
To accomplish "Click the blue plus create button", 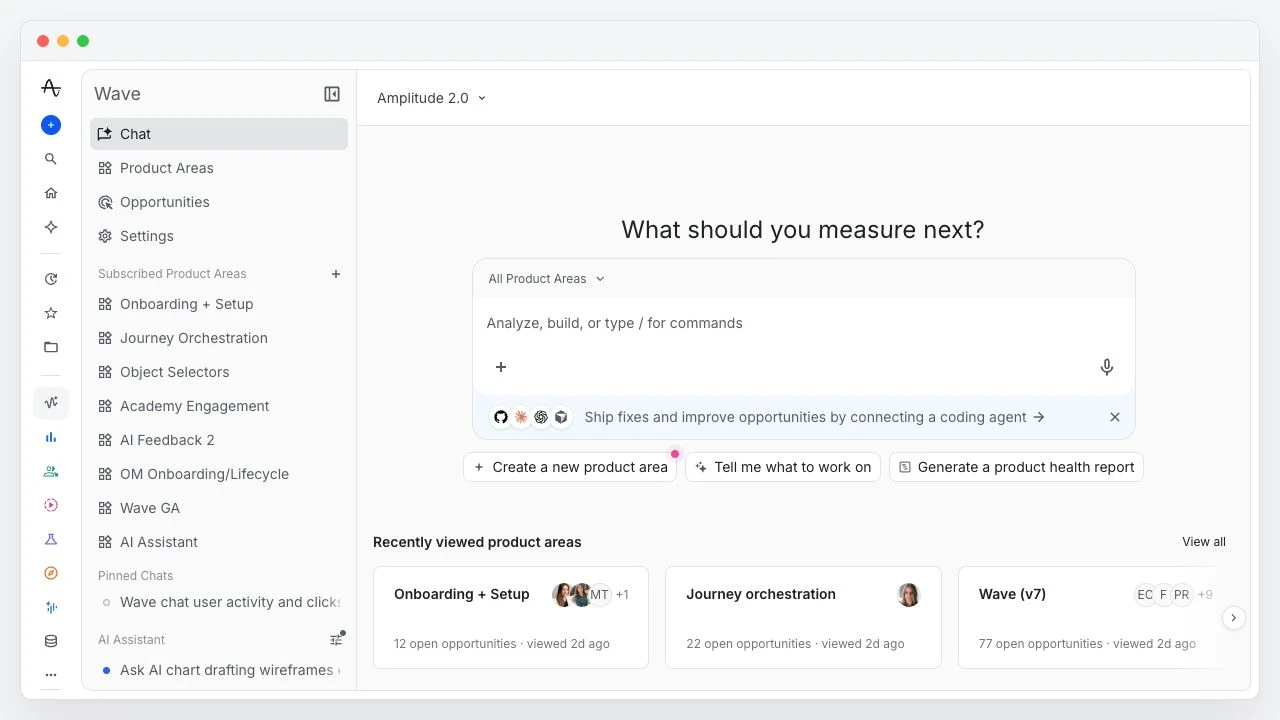I will [51, 125].
